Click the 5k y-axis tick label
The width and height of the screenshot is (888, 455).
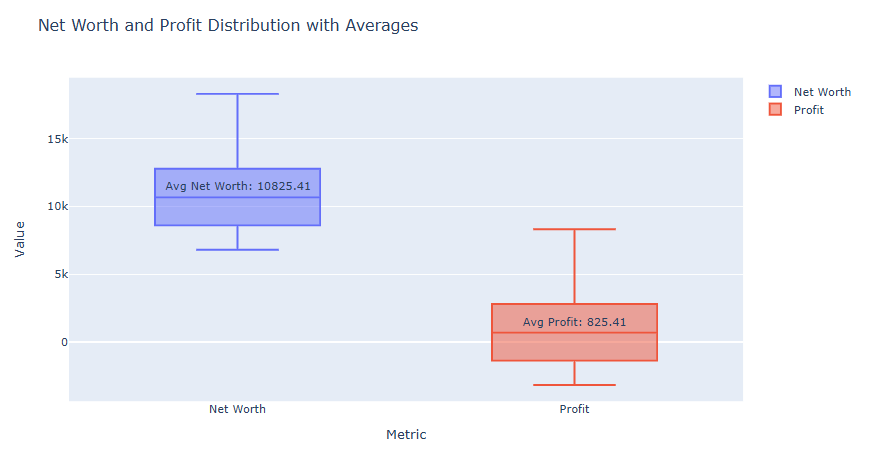tap(60, 274)
